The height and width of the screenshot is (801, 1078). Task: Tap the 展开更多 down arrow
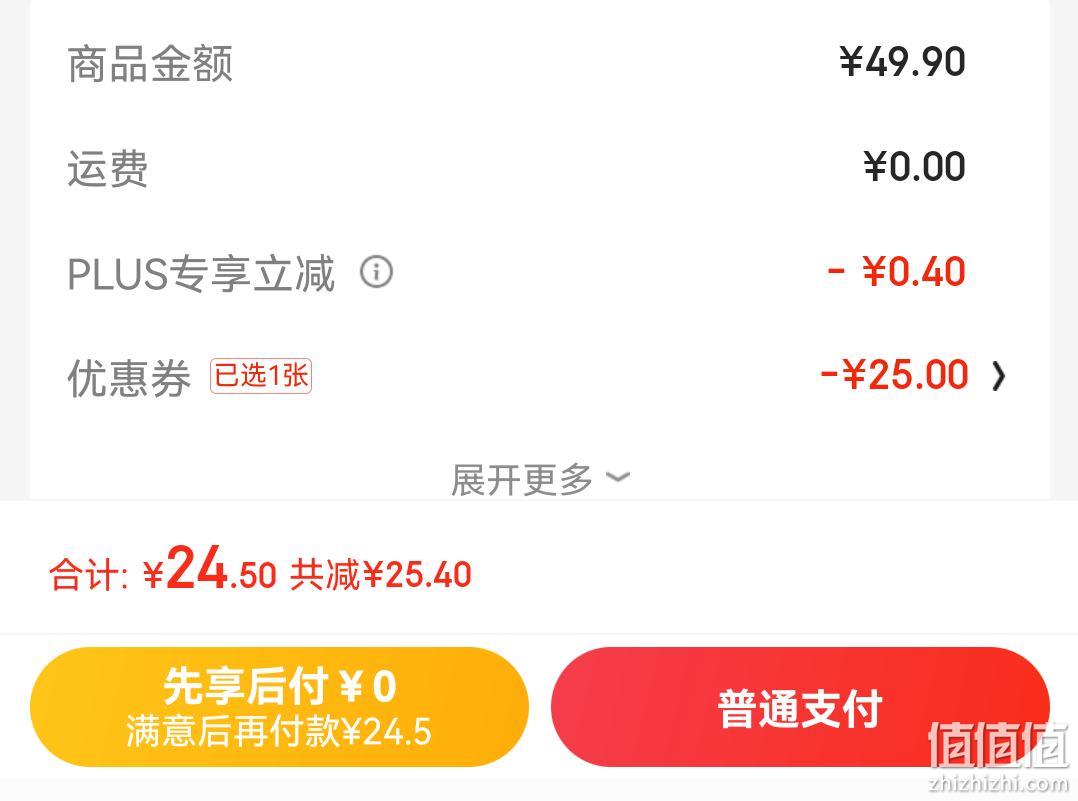618,476
